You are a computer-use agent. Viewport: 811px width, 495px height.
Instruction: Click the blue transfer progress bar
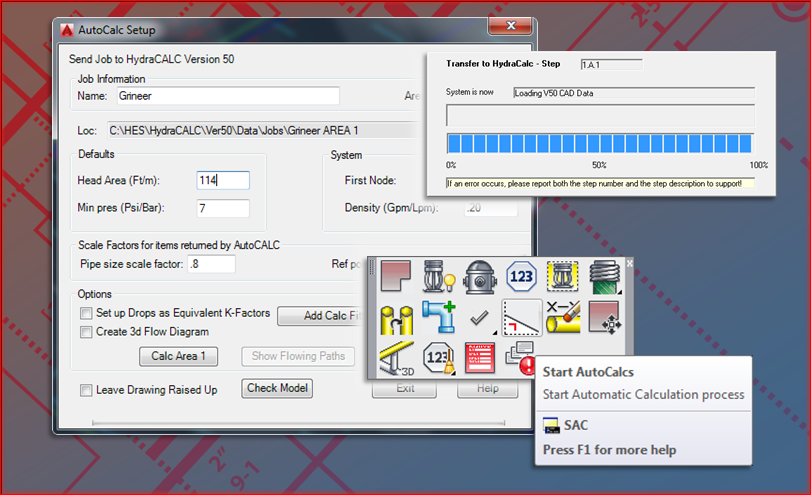pos(598,143)
